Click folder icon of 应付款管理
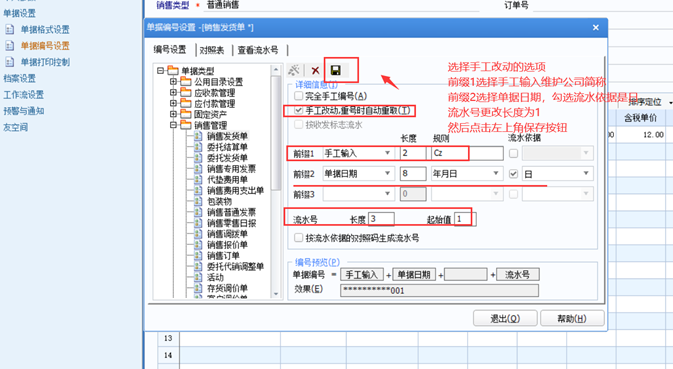 point(186,103)
